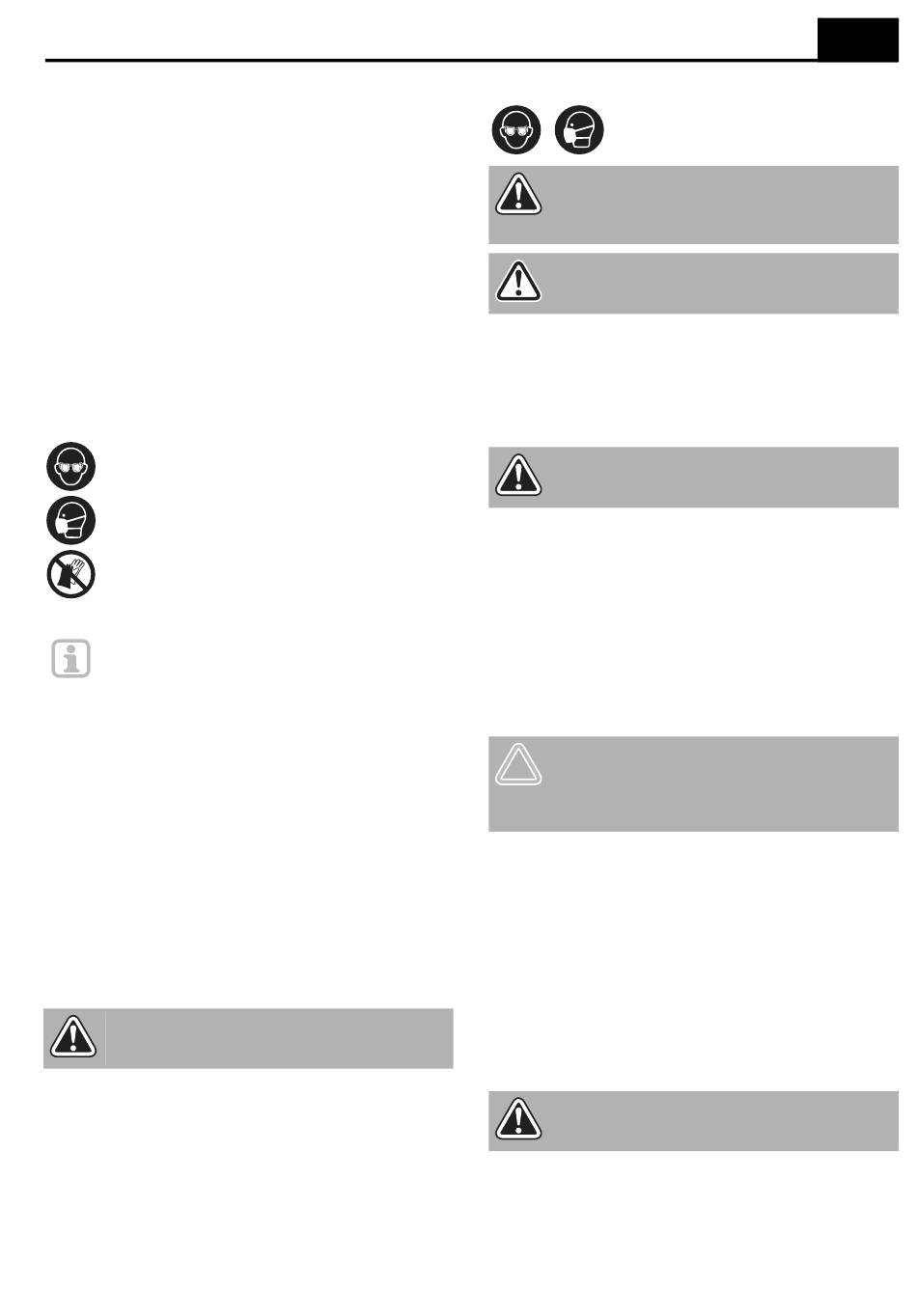Open the gray information 'i' icon

70,659
